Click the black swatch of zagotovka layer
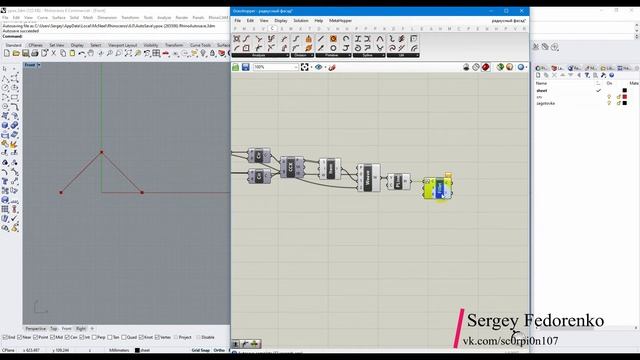 click(624, 103)
